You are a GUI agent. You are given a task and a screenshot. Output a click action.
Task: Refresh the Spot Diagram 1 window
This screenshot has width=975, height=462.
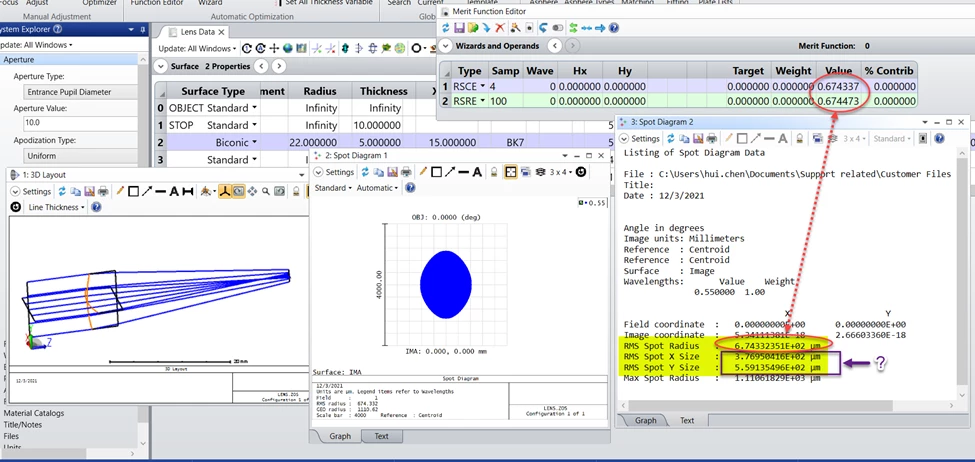[x=365, y=172]
